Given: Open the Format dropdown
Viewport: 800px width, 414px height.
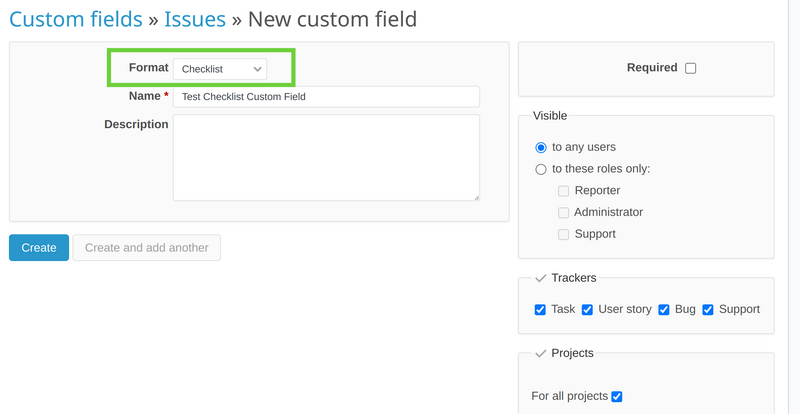Looking at the screenshot, I should (x=220, y=69).
